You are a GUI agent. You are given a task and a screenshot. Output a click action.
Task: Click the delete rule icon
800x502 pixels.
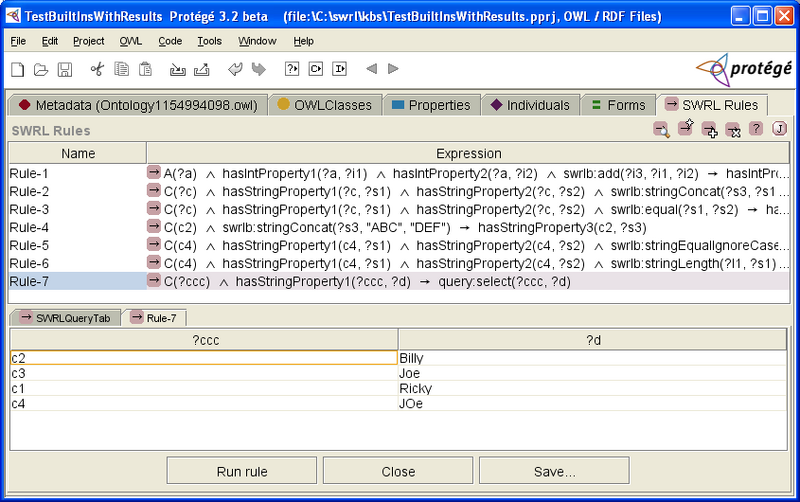click(733, 130)
